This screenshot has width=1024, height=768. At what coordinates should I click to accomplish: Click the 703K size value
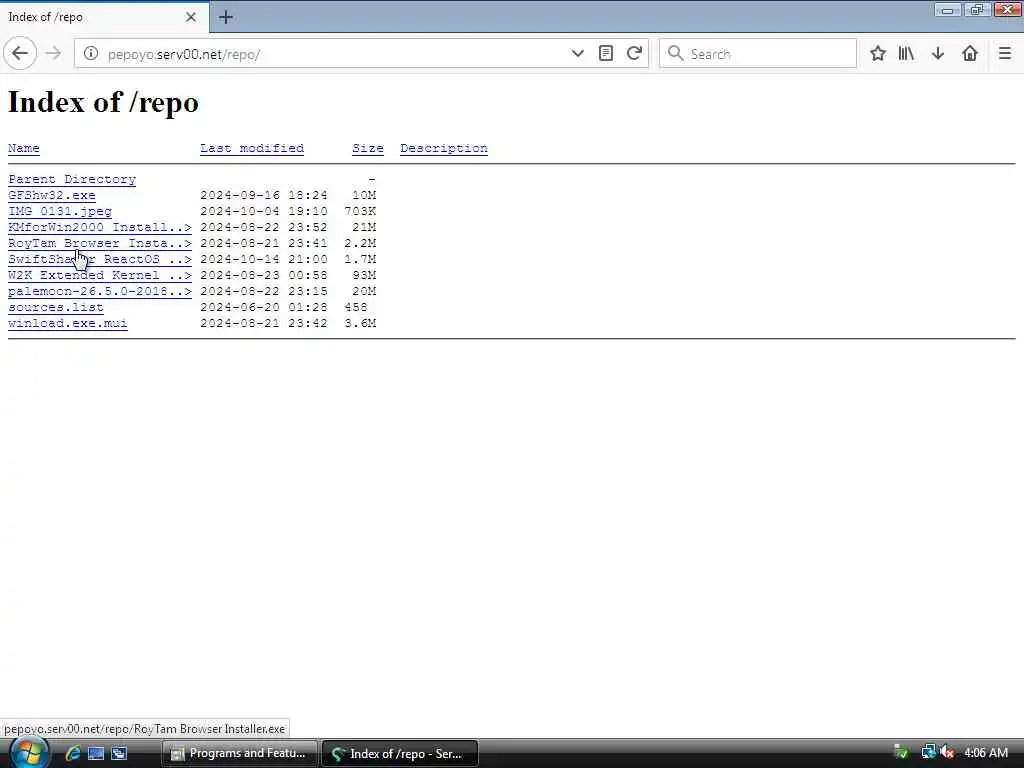pyautogui.click(x=360, y=211)
